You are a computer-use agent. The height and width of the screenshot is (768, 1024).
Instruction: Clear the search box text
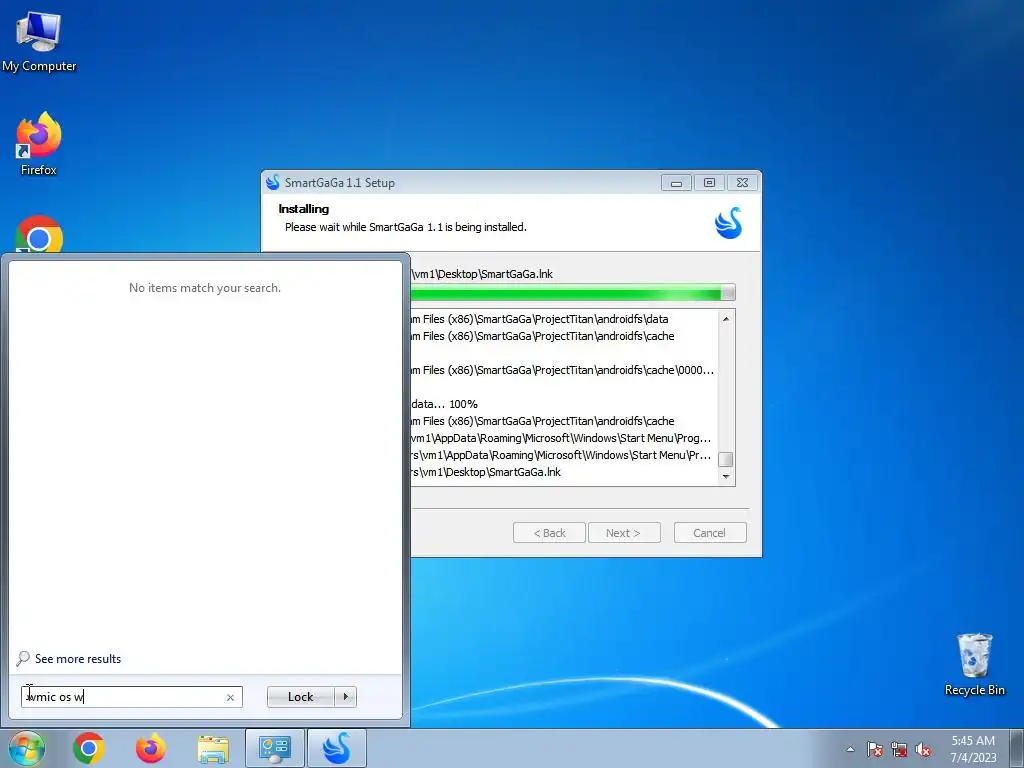pyautogui.click(x=230, y=697)
